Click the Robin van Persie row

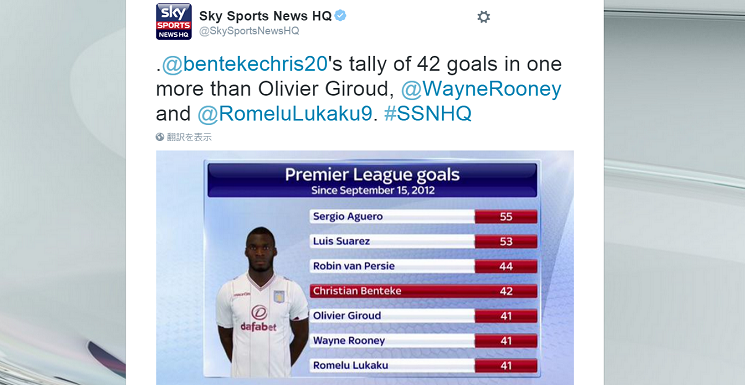point(423,266)
